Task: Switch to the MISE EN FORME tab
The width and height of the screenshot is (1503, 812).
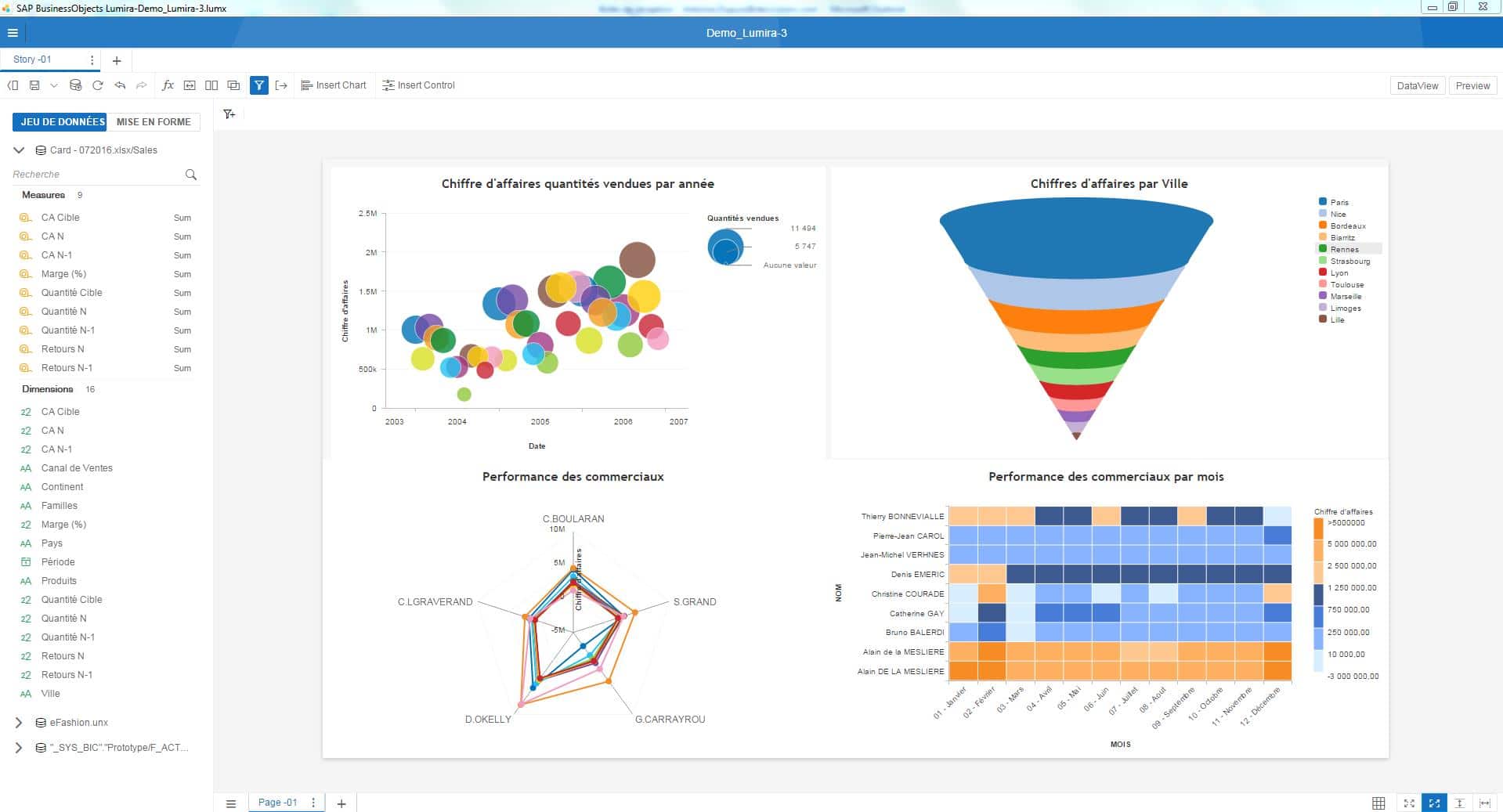Action: [x=154, y=121]
